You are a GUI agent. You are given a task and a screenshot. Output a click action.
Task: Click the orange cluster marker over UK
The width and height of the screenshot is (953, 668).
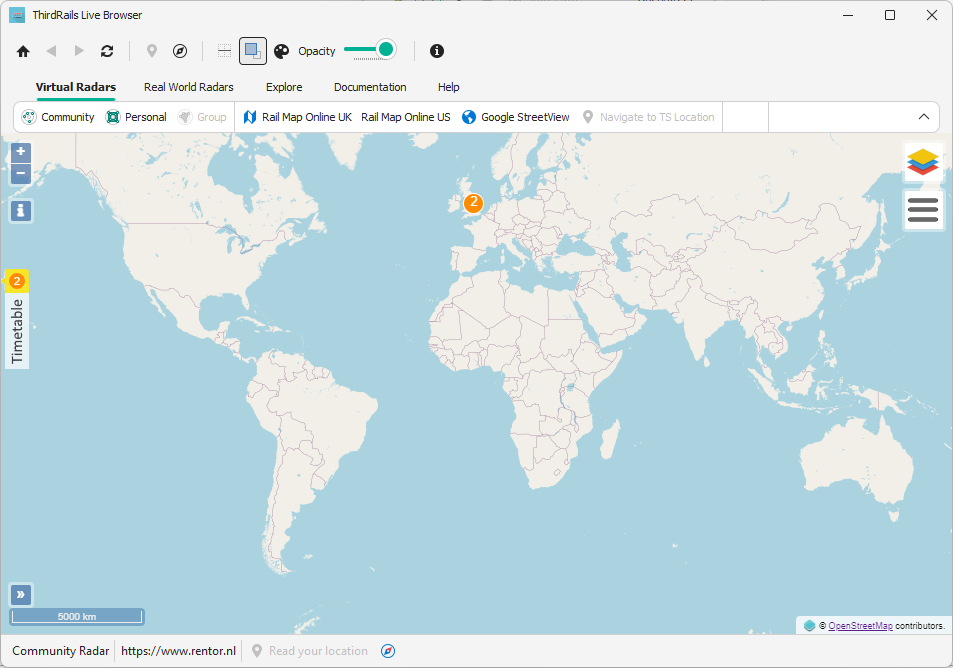click(473, 203)
